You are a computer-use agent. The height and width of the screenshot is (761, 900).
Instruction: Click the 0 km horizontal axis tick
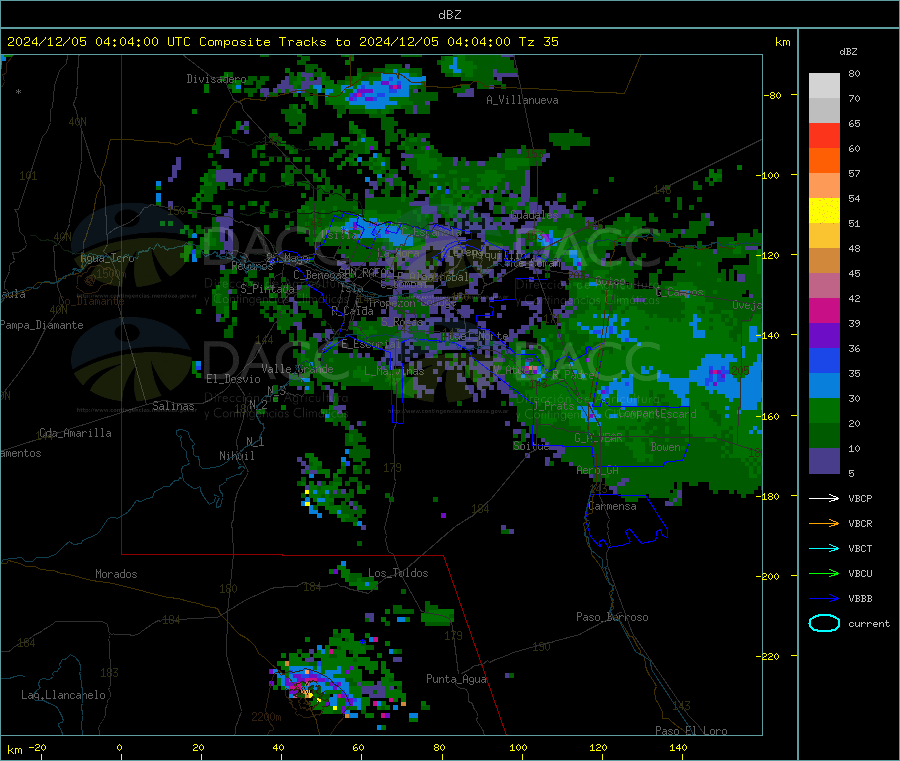[x=119, y=747]
